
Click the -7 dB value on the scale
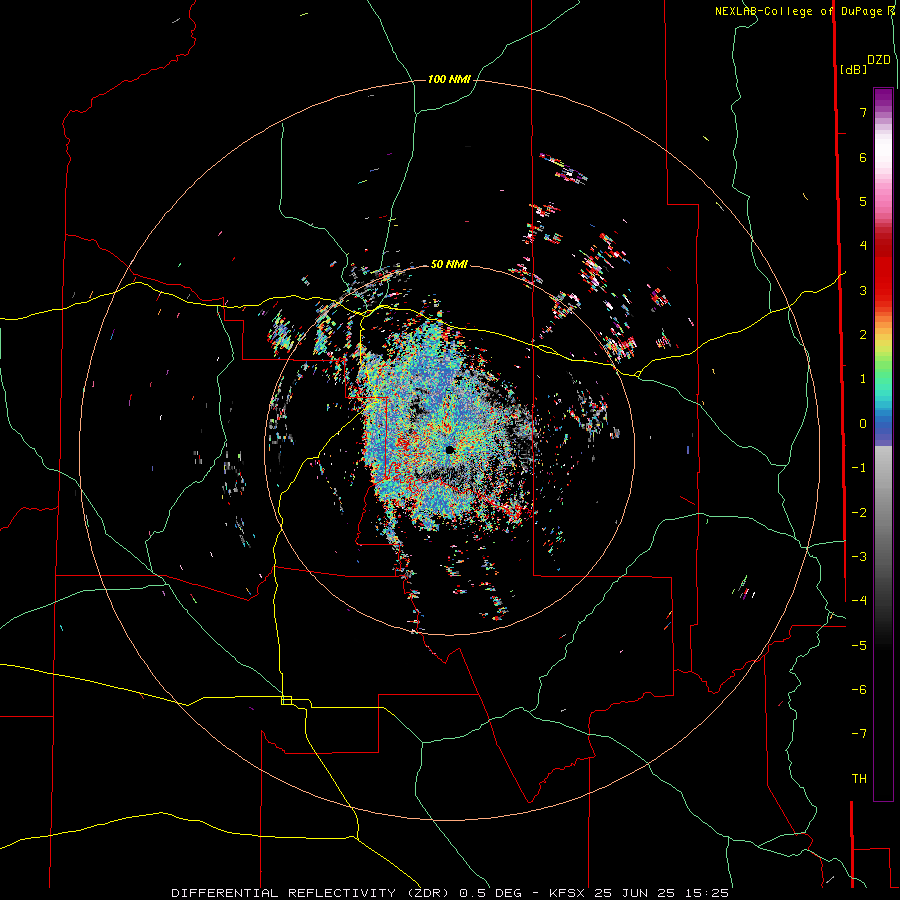point(859,734)
